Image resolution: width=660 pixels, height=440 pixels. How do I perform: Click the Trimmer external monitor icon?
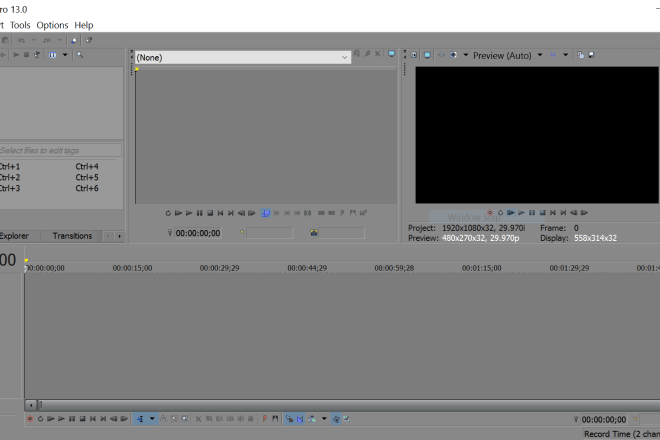click(x=391, y=53)
